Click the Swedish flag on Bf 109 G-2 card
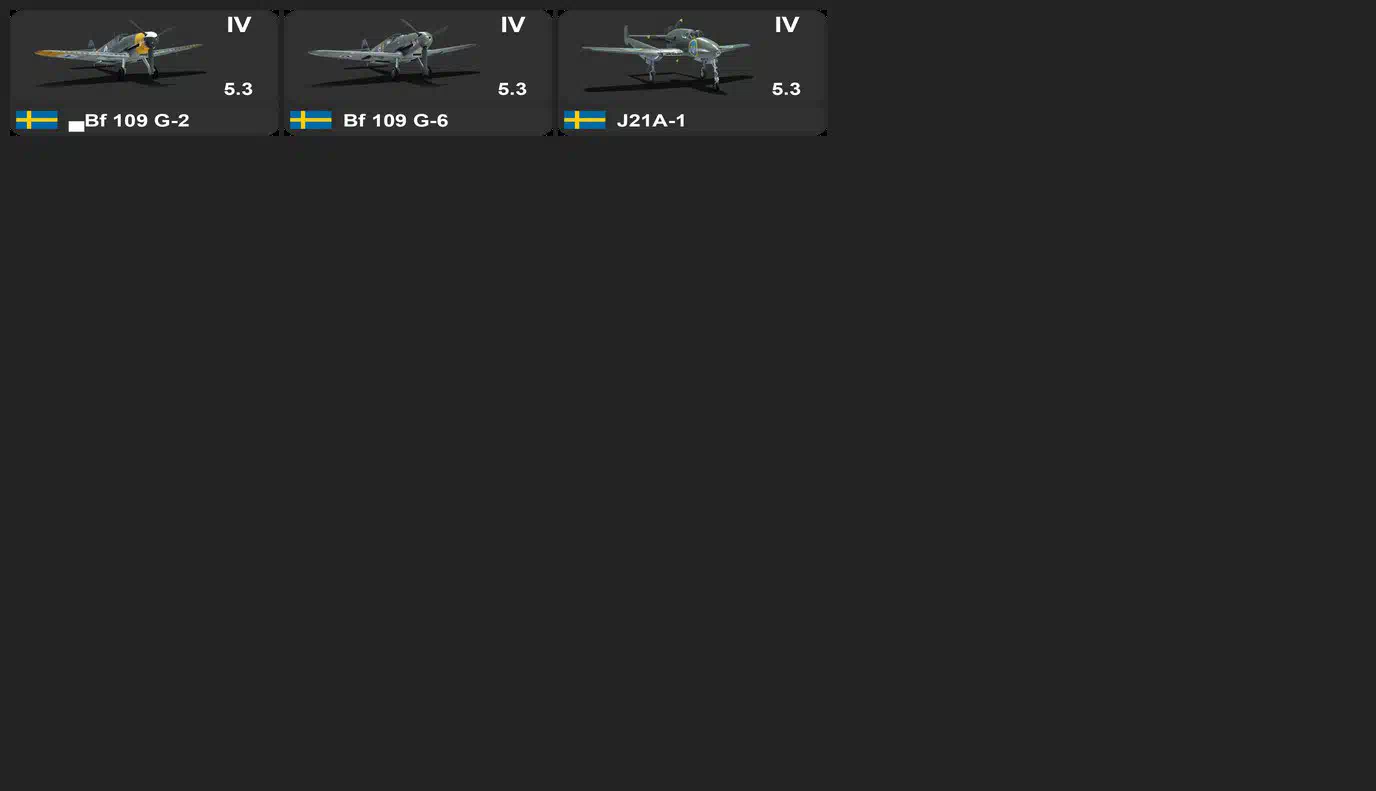The height and width of the screenshot is (791, 1376). (37, 120)
